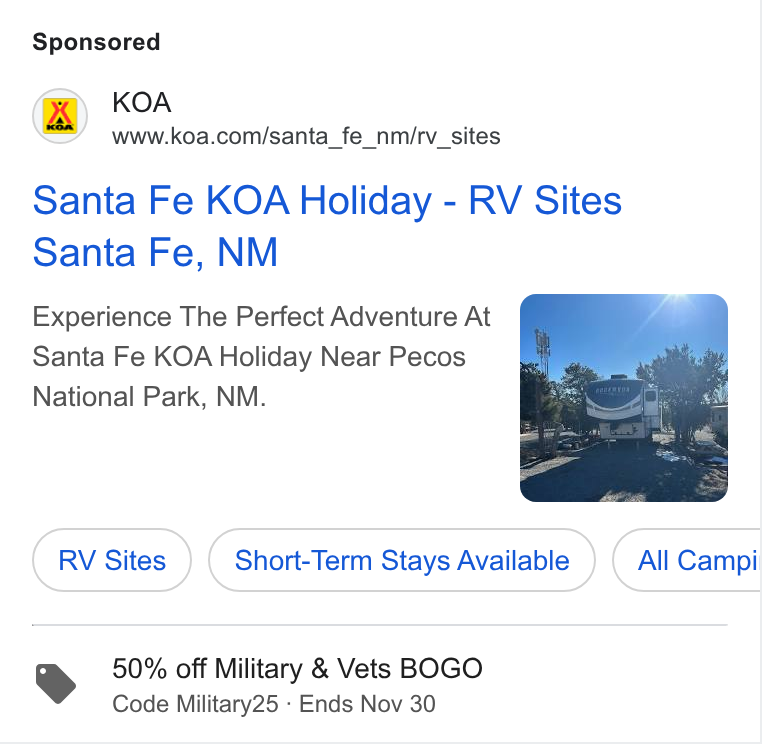Click the KOA logo icon
Image resolution: width=762 pixels, height=744 pixels.
tap(60, 116)
